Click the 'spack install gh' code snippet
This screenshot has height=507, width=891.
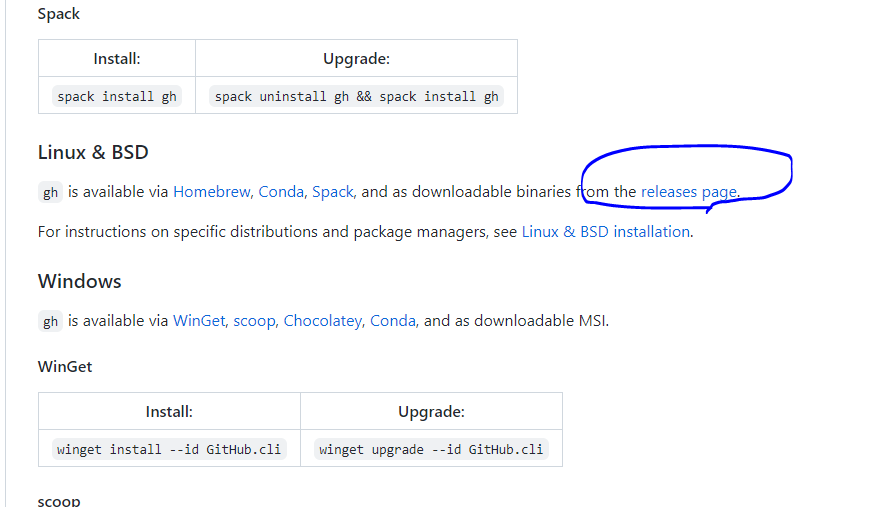[116, 97]
